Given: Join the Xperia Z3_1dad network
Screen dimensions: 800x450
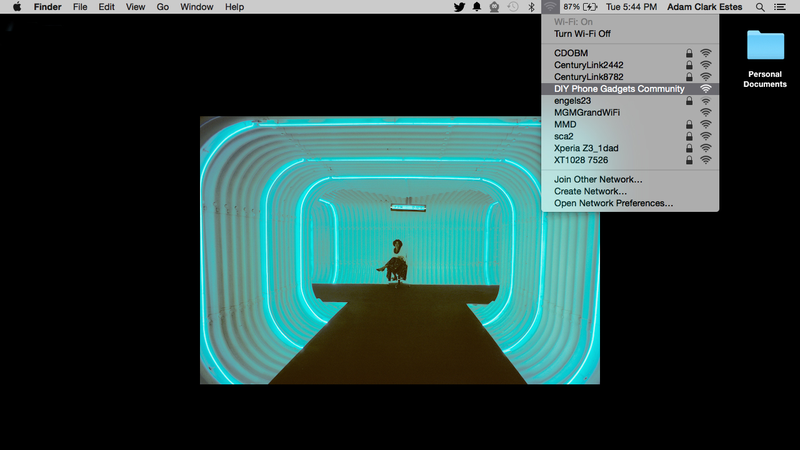Looking at the screenshot, I should pyautogui.click(x=630, y=148).
